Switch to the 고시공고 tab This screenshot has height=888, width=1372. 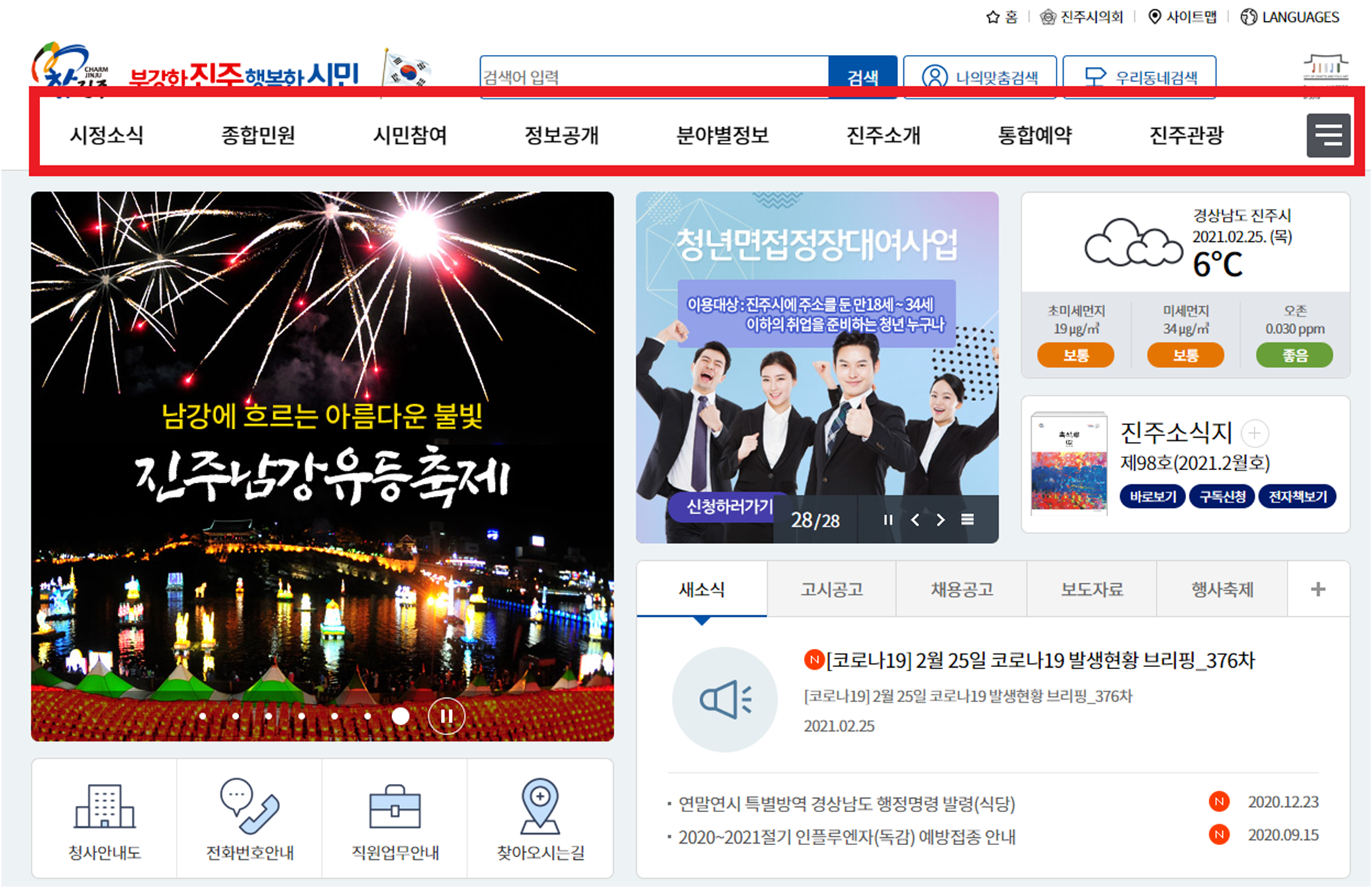(x=831, y=590)
